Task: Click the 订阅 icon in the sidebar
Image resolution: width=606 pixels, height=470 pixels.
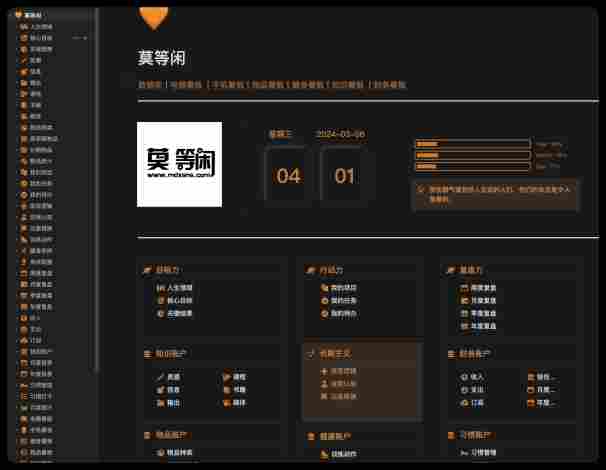Action: coord(24,341)
